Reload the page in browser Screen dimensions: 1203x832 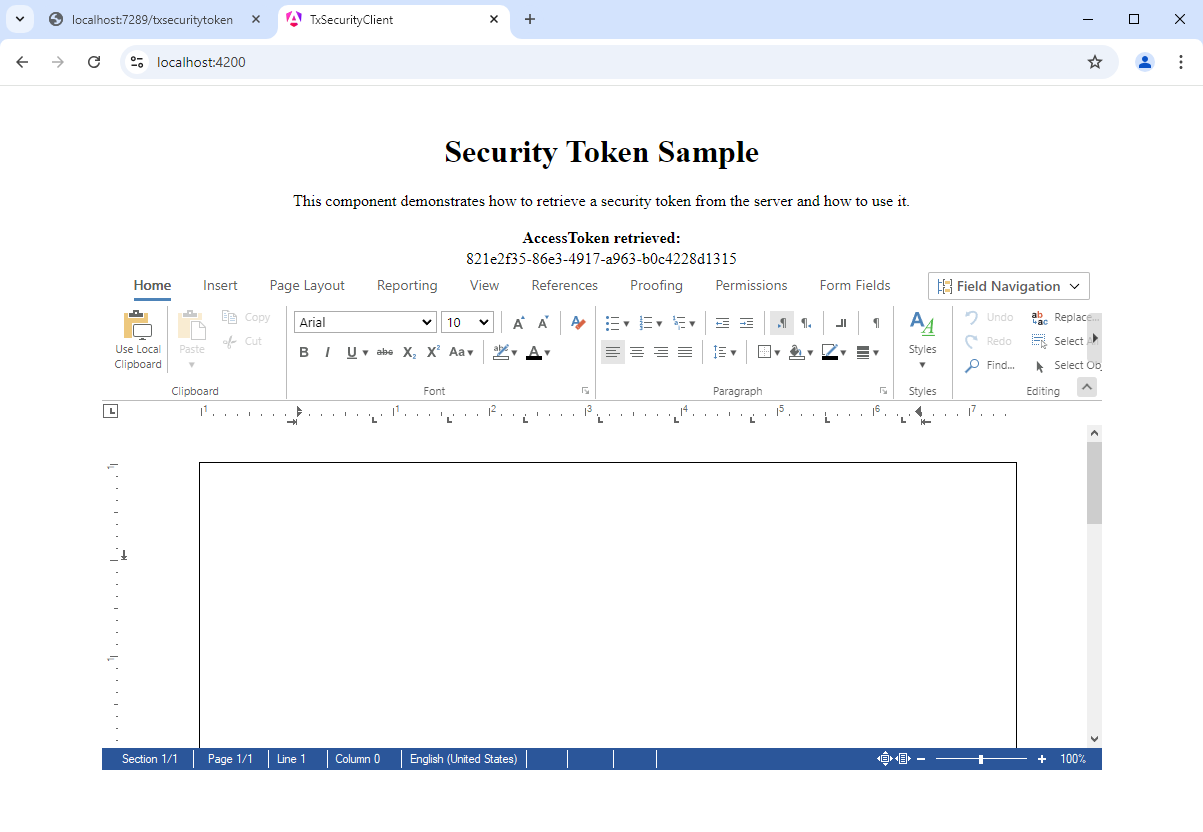point(94,62)
